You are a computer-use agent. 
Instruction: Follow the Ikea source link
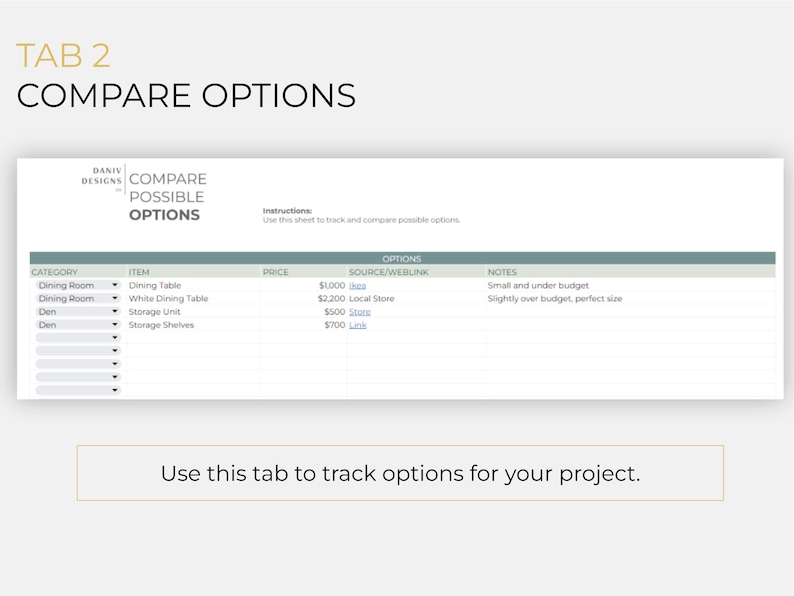[357, 286]
